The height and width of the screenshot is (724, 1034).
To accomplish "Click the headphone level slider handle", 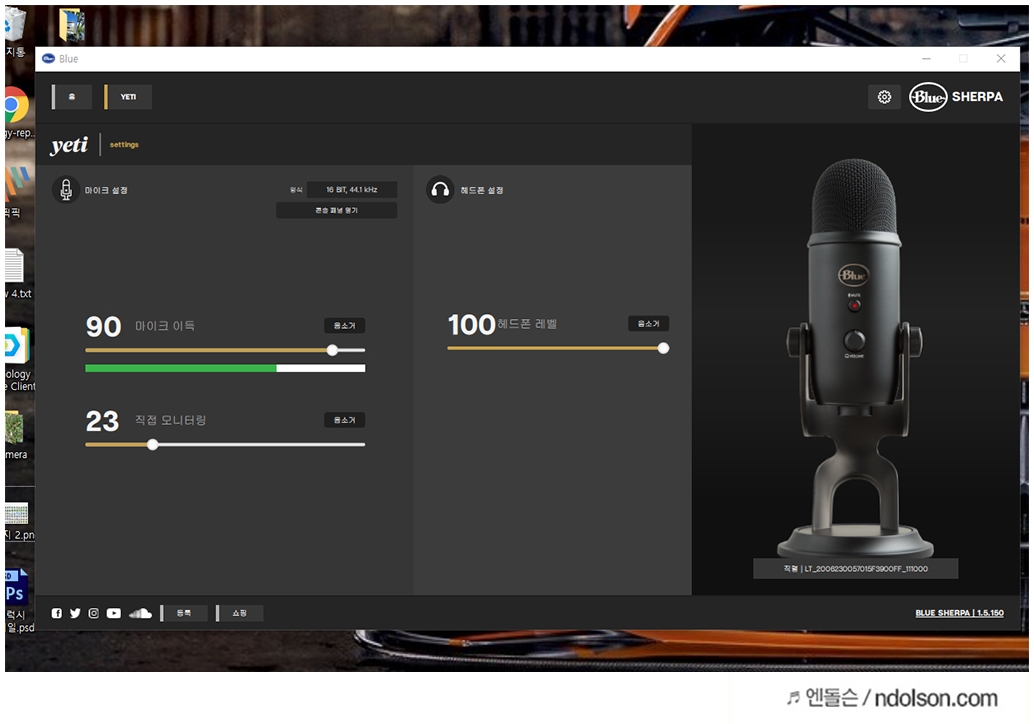I will point(663,348).
